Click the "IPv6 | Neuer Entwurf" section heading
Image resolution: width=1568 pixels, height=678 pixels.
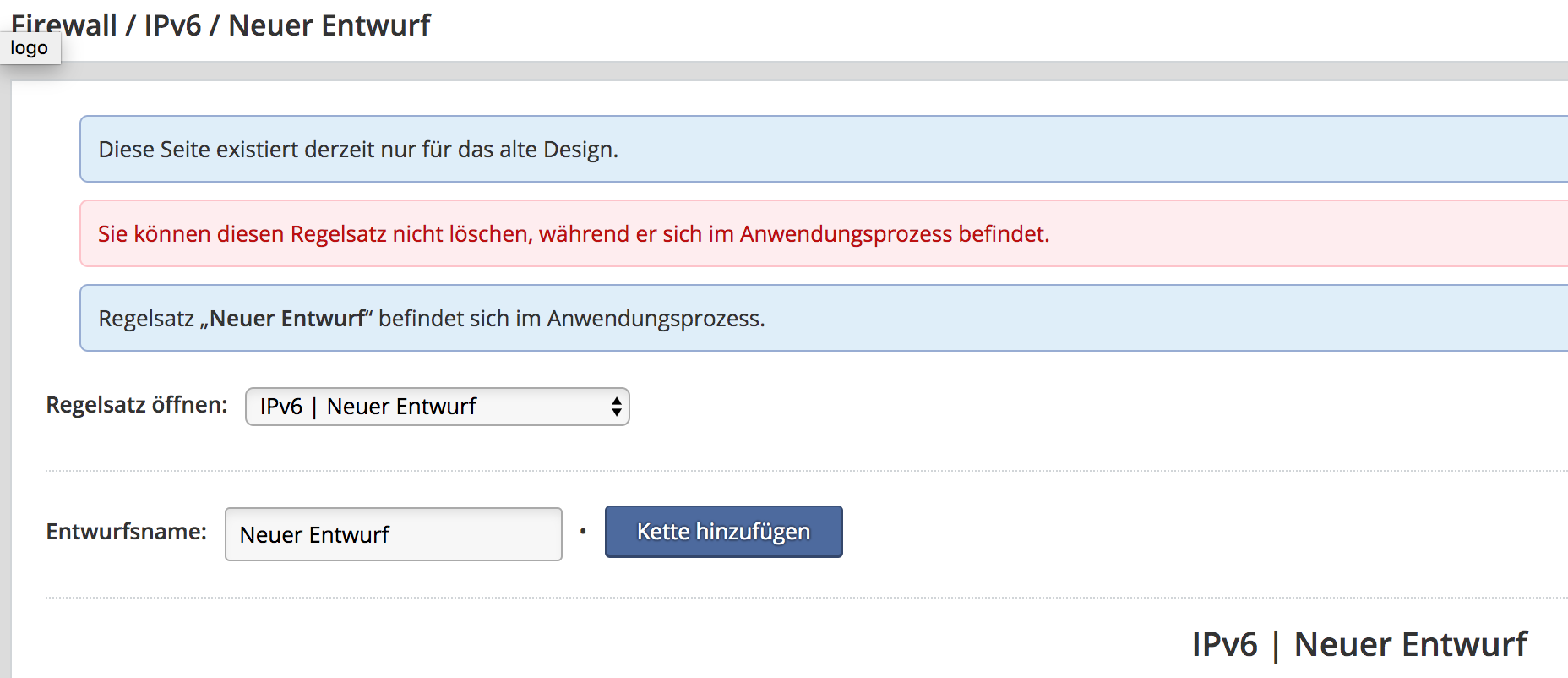[x=1358, y=644]
